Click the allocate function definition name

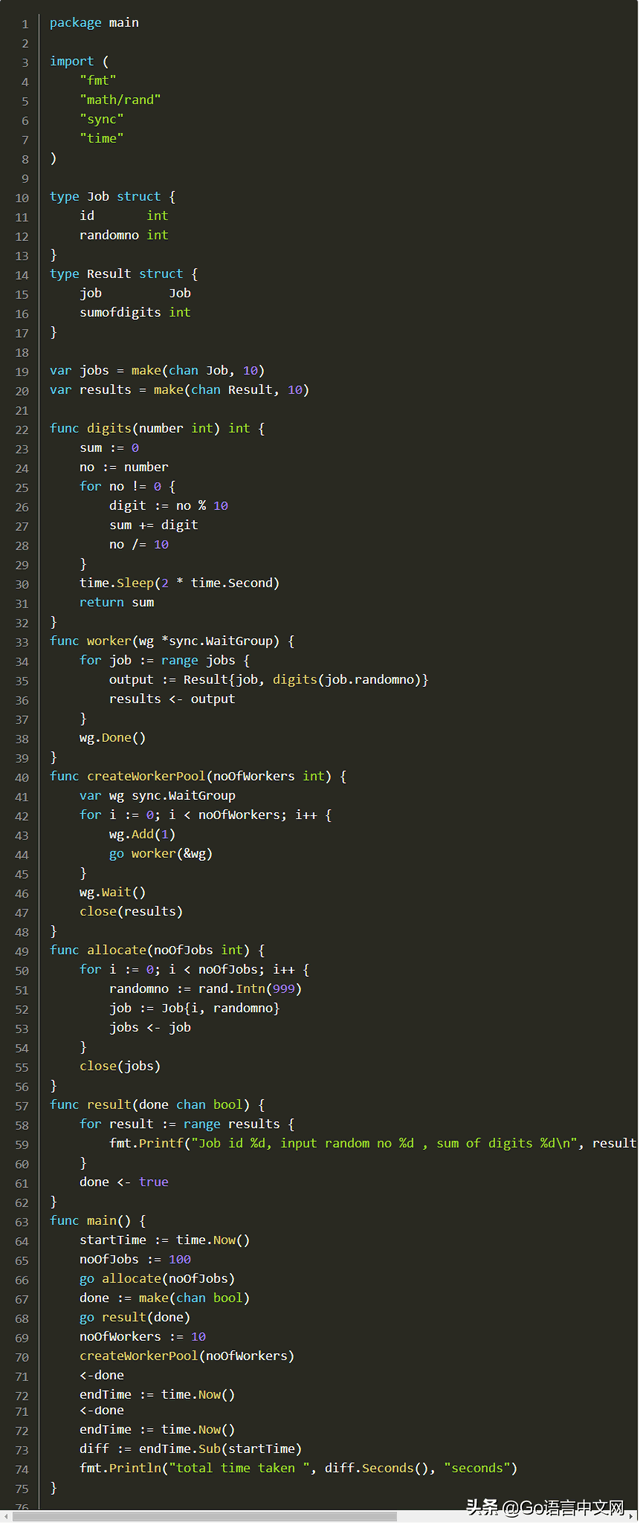coord(116,950)
